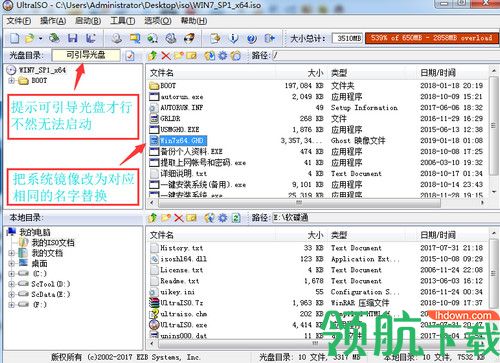Screen dimensions: 500x363
Task: Expand the BOOT folder in the image tree
Action: [x=12, y=81]
